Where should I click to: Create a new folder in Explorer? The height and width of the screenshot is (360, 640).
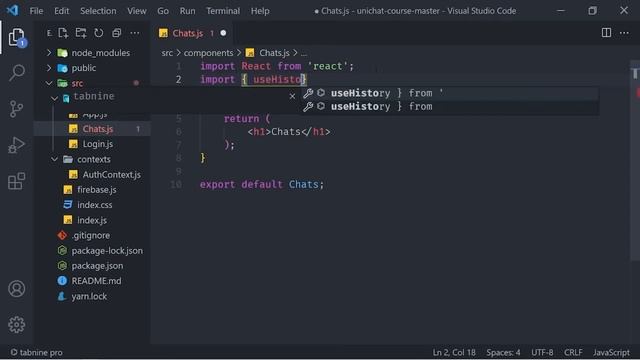pyautogui.click(x=81, y=33)
